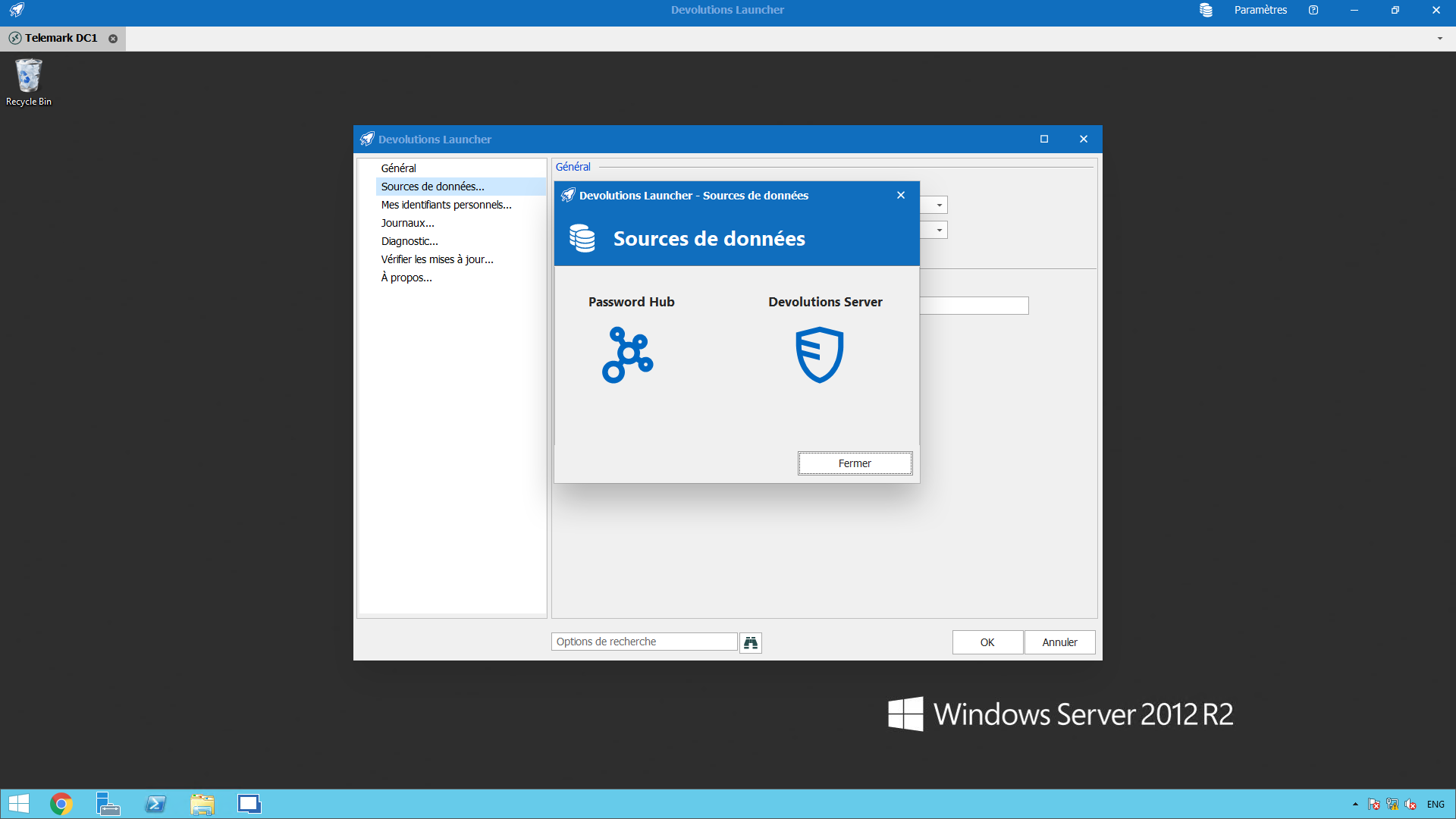Click the Sources de données dialog icon

pyautogui.click(x=582, y=238)
